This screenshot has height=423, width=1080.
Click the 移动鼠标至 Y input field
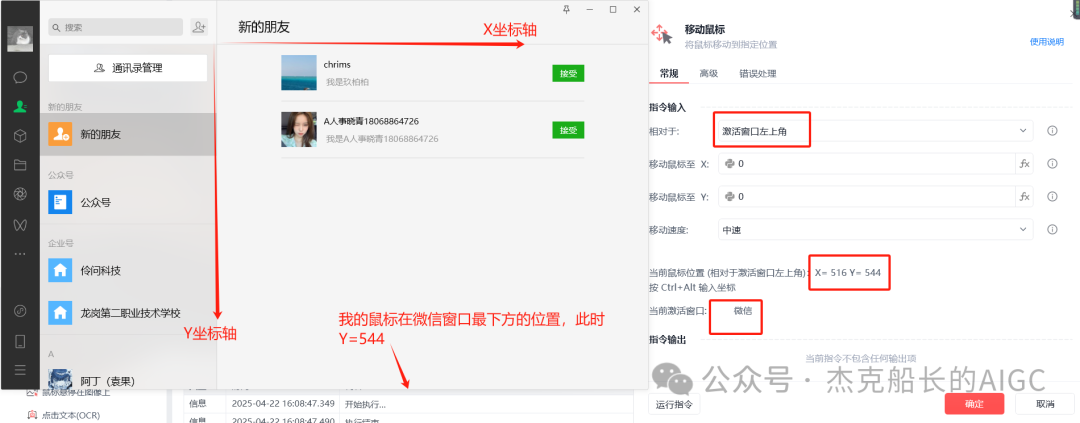pos(867,197)
